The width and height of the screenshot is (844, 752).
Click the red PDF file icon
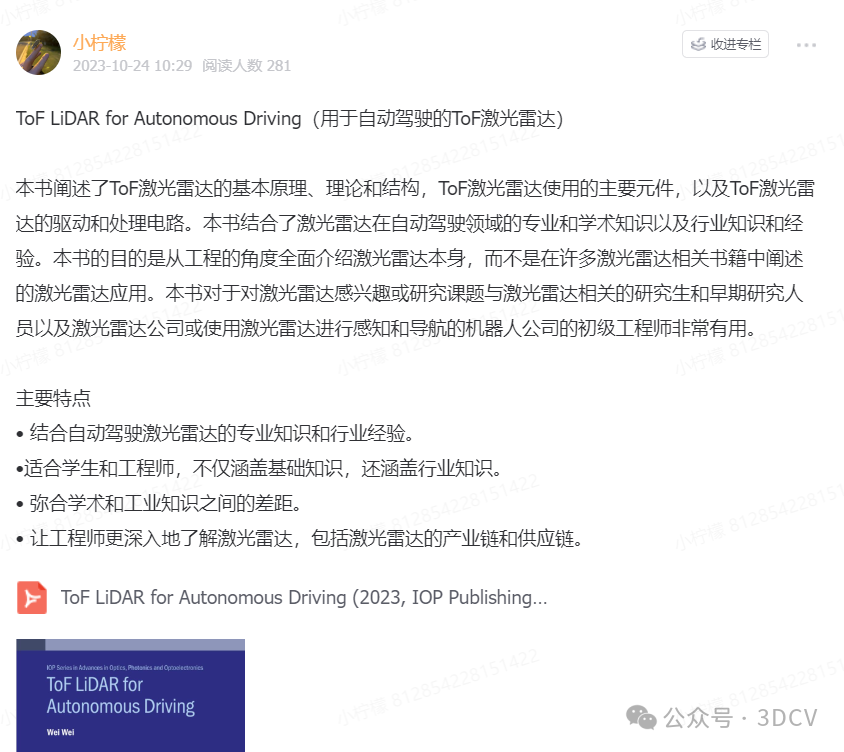(32, 598)
